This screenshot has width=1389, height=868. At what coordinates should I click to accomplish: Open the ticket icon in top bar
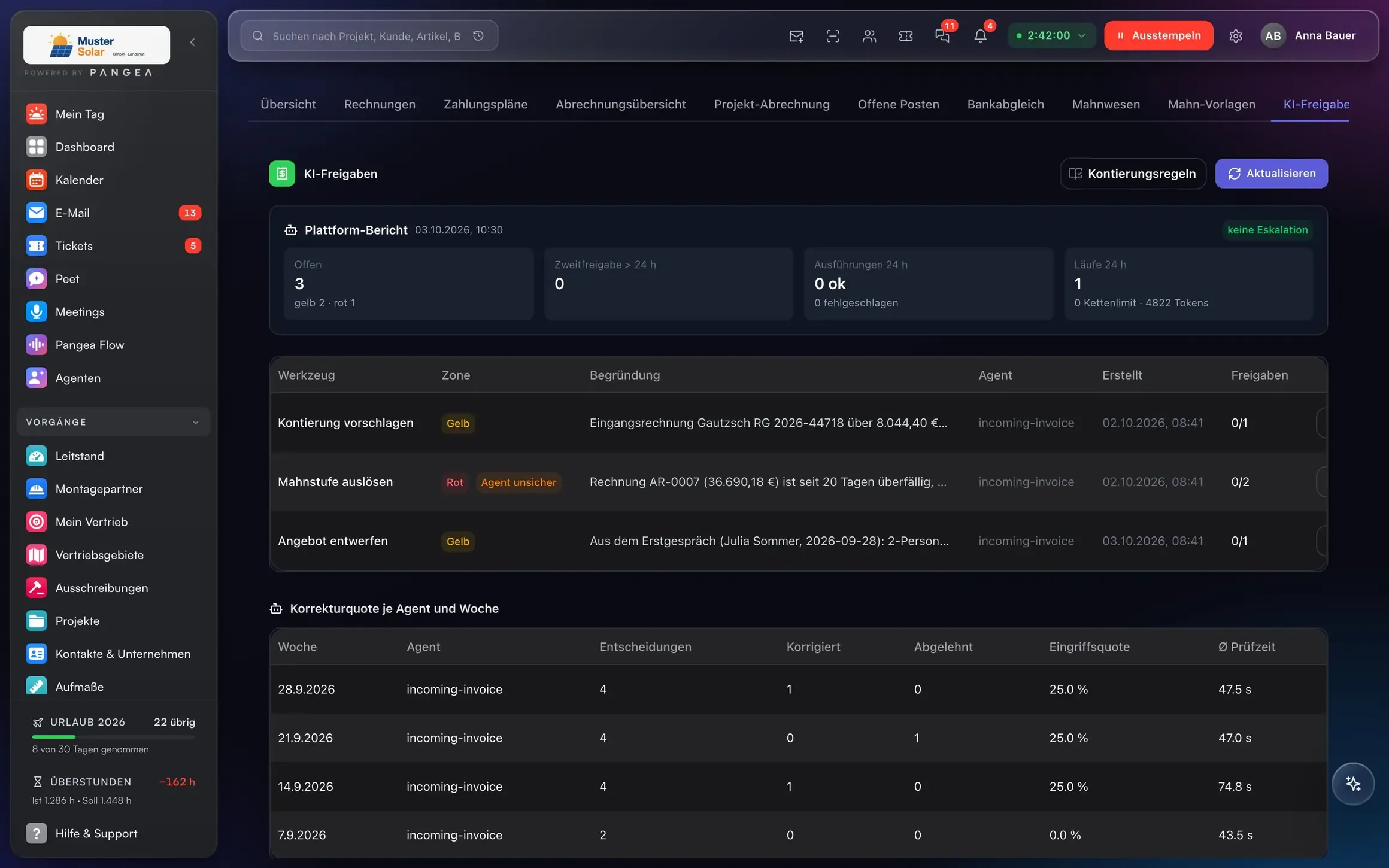pyautogui.click(x=906, y=36)
